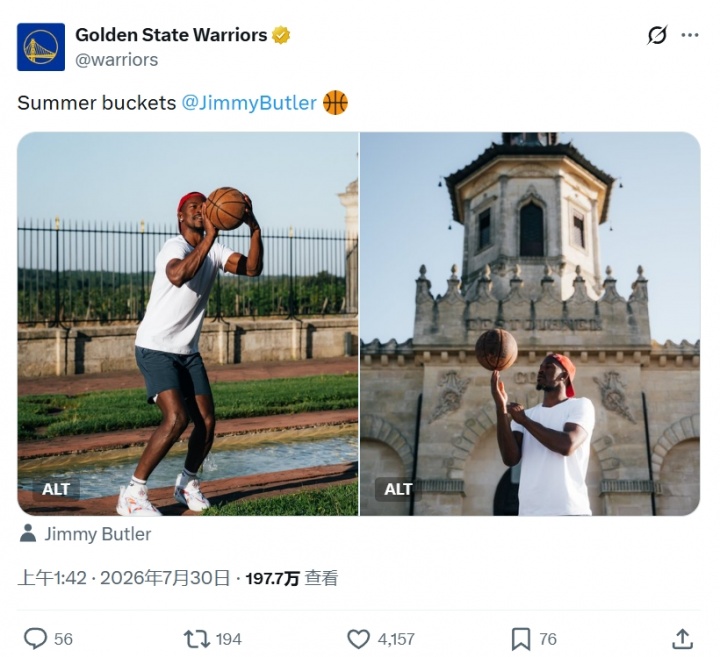Open the ball-spinning photo thumbnail
This screenshot has height=657, width=720.
tap(530, 324)
